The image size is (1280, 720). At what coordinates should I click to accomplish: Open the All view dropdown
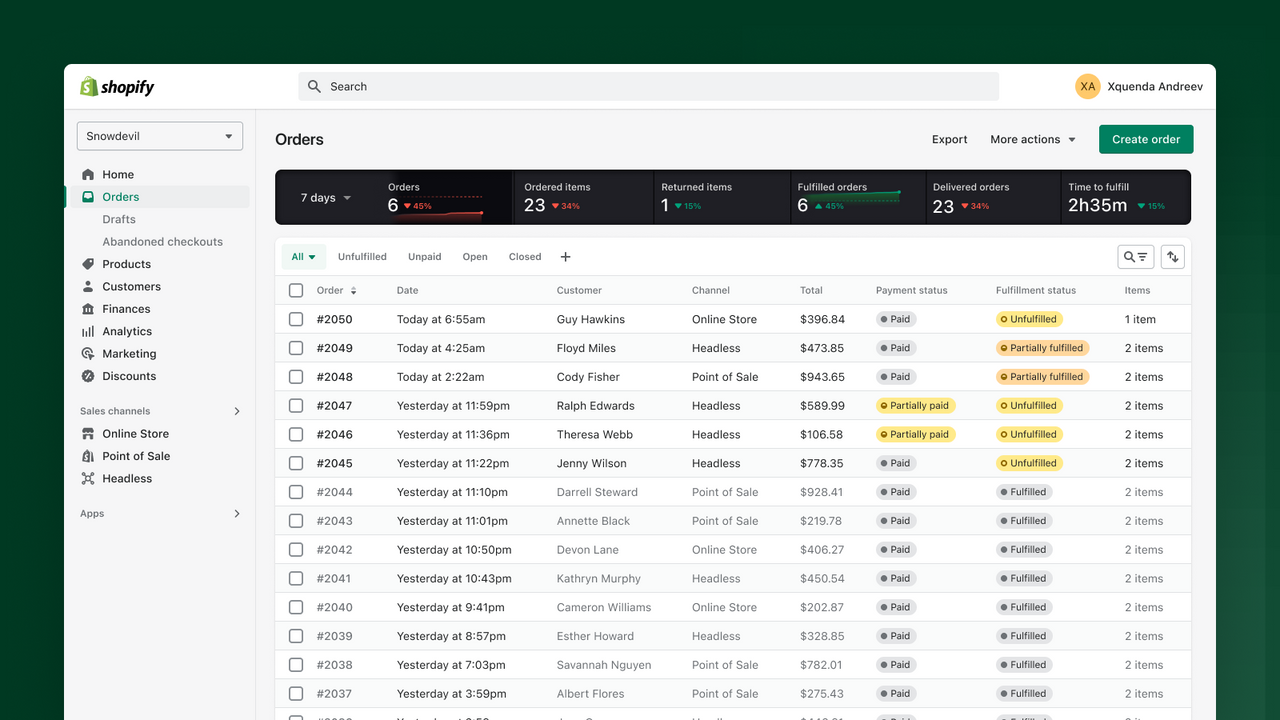303,257
